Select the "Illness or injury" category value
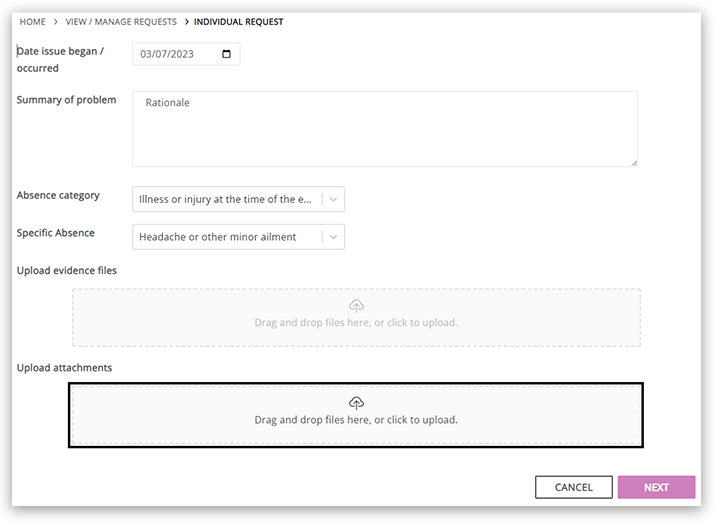Viewport: 719px width, 524px height. (226, 199)
